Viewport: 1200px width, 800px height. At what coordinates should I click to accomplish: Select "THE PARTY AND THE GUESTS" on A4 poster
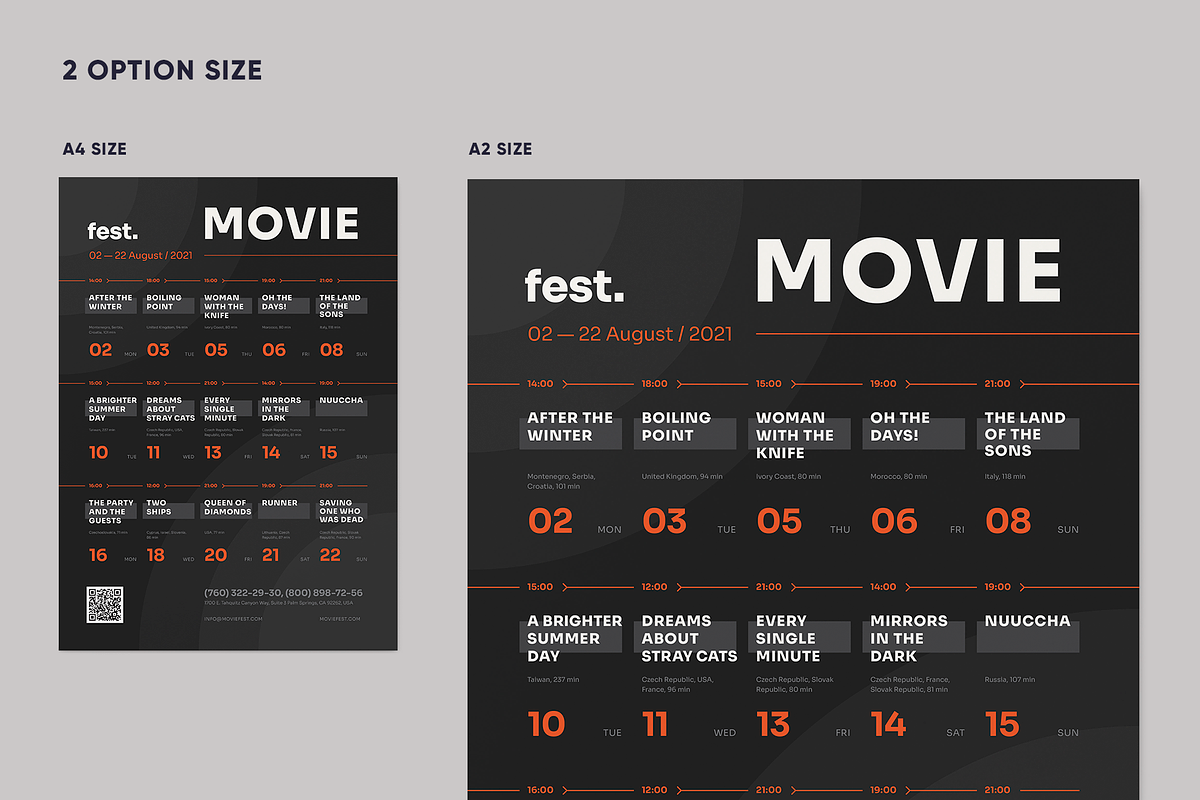coord(111,512)
